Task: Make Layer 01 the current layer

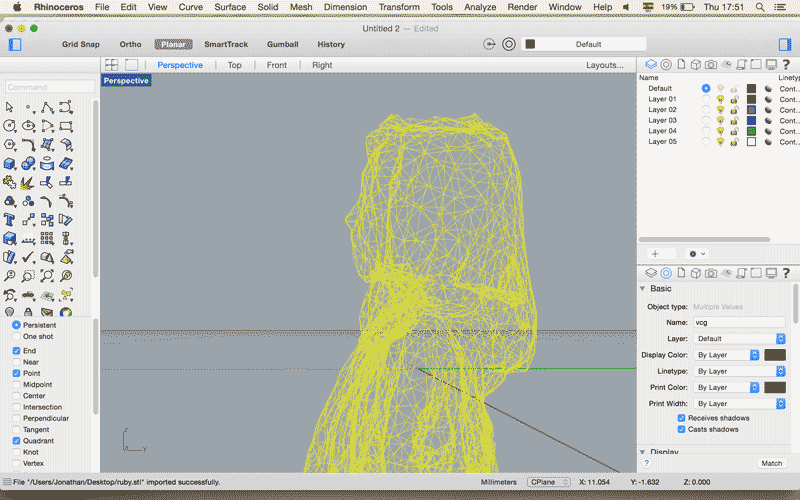Action: point(706,99)
